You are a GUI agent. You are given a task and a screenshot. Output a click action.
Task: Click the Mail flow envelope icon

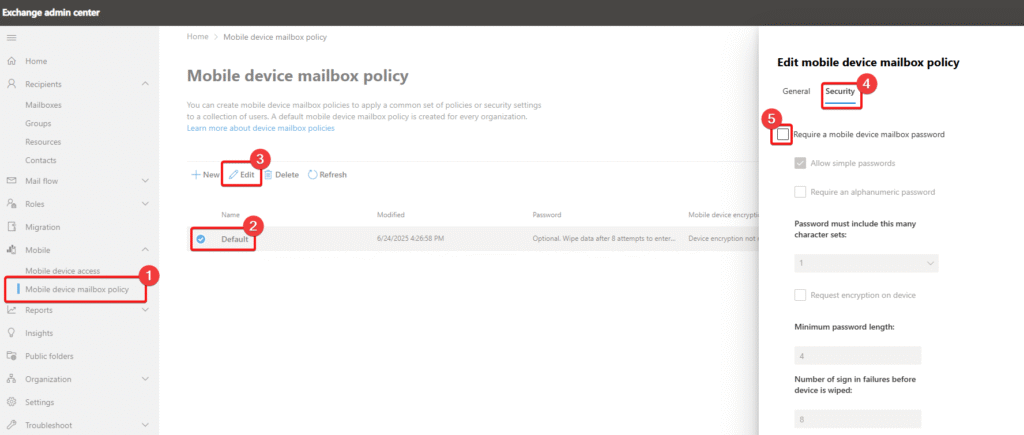pyautogui.click(x=11, y=181)
